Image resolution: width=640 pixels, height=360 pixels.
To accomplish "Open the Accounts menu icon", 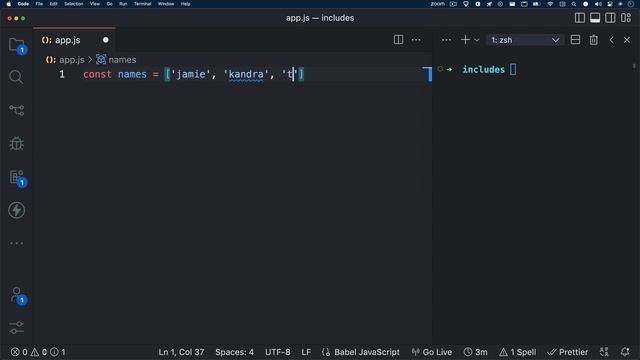I will pos(16,295).
